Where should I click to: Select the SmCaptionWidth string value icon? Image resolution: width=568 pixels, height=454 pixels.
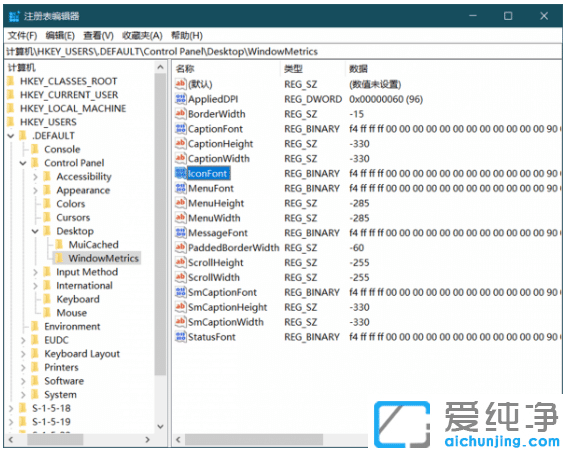pyautogui.click(x=180, y=322)
